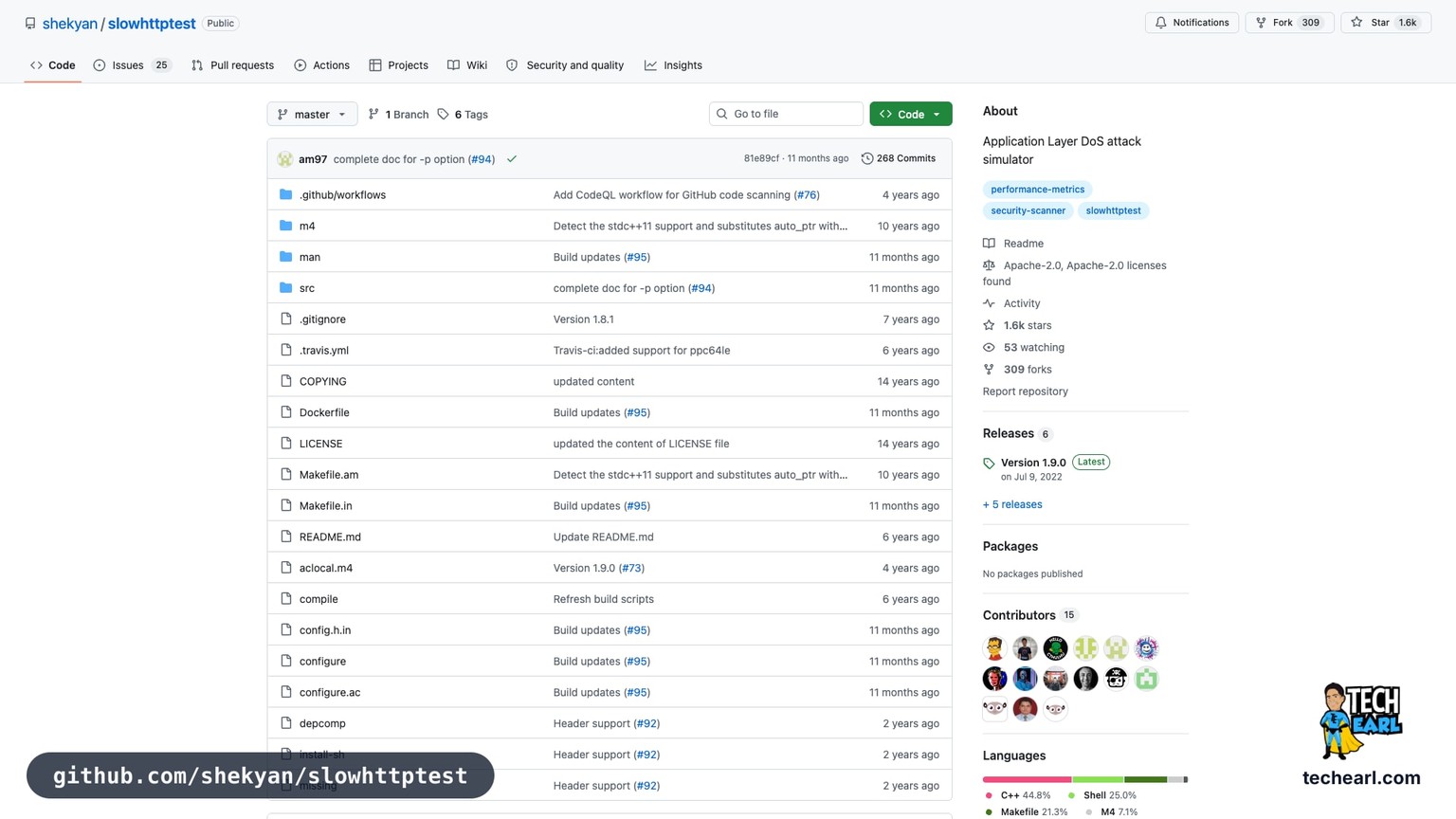View the Insights tab
Image resolution: width=1456 pixels, height=819 pixels.
[x=673, y=65]
